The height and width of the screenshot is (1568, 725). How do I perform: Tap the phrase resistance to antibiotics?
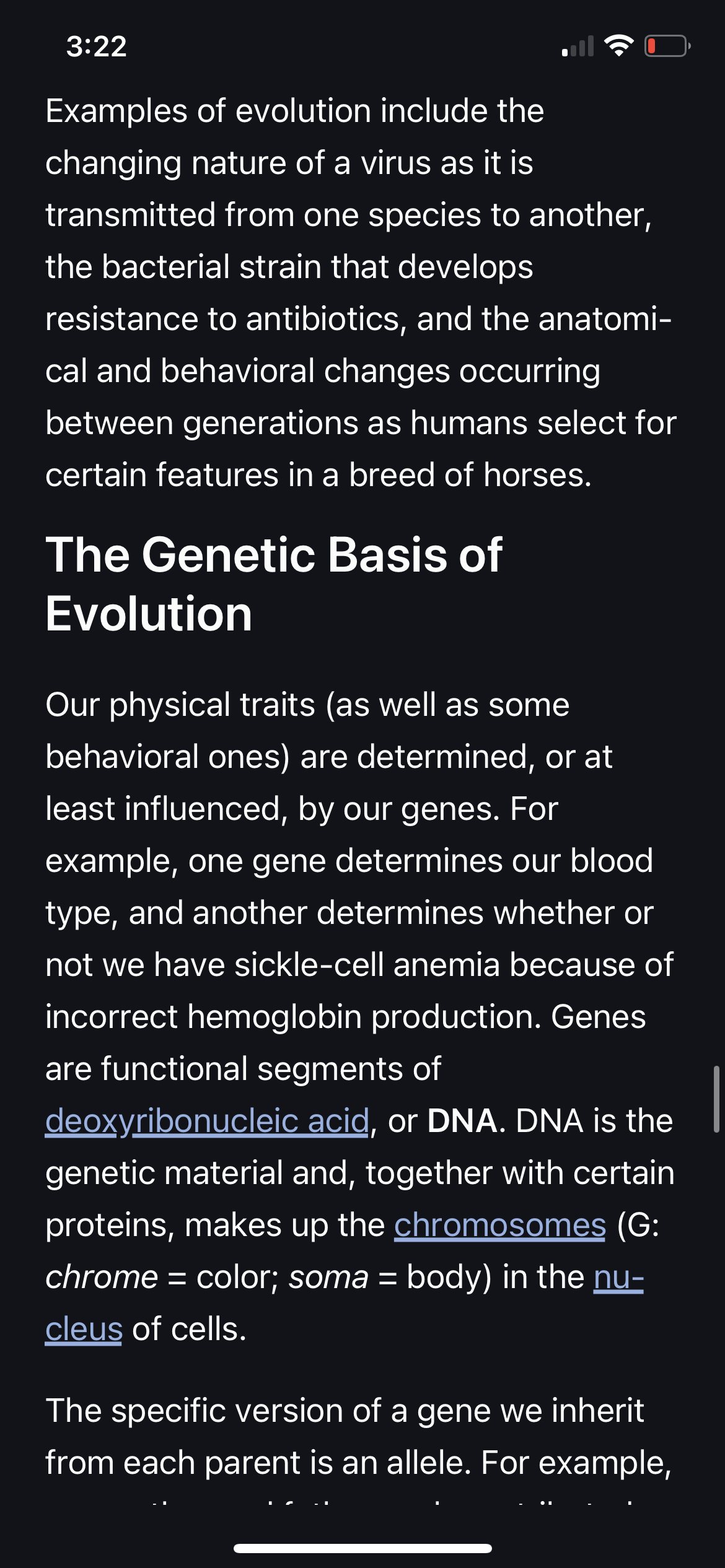point(226,319)
